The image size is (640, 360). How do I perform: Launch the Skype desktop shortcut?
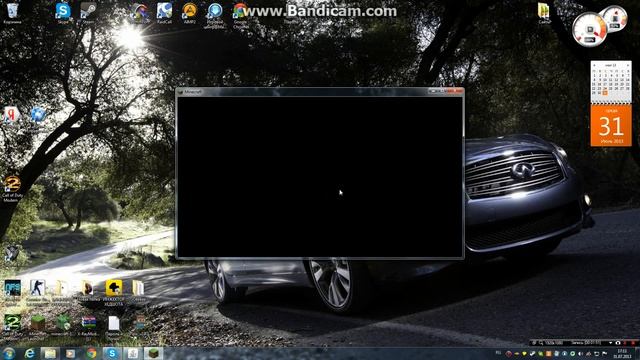tap(63, 11)
